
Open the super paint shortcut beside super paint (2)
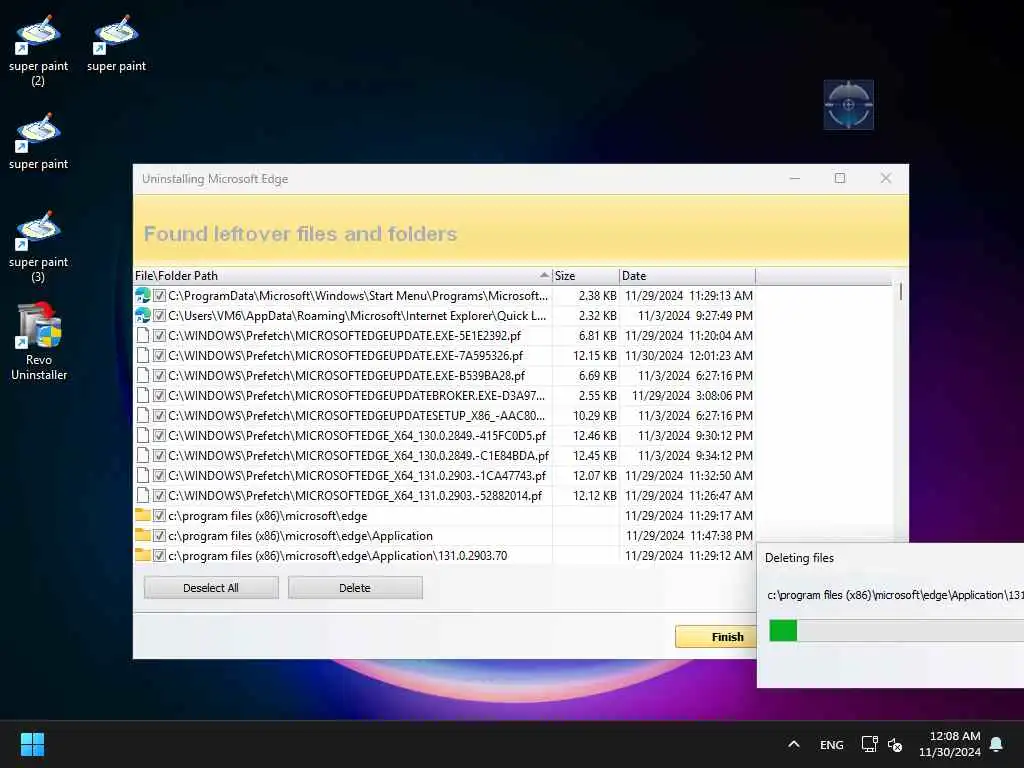(116, 42)
